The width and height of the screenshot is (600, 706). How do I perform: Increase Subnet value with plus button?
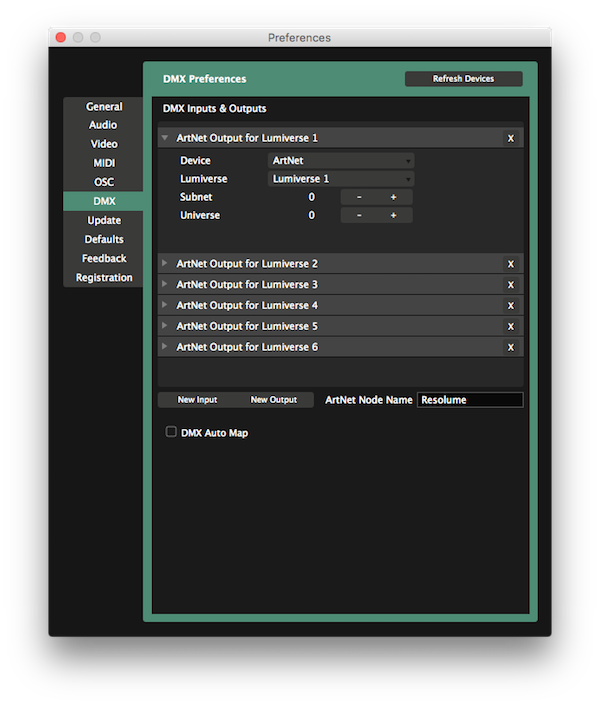[x=394, y=197]
